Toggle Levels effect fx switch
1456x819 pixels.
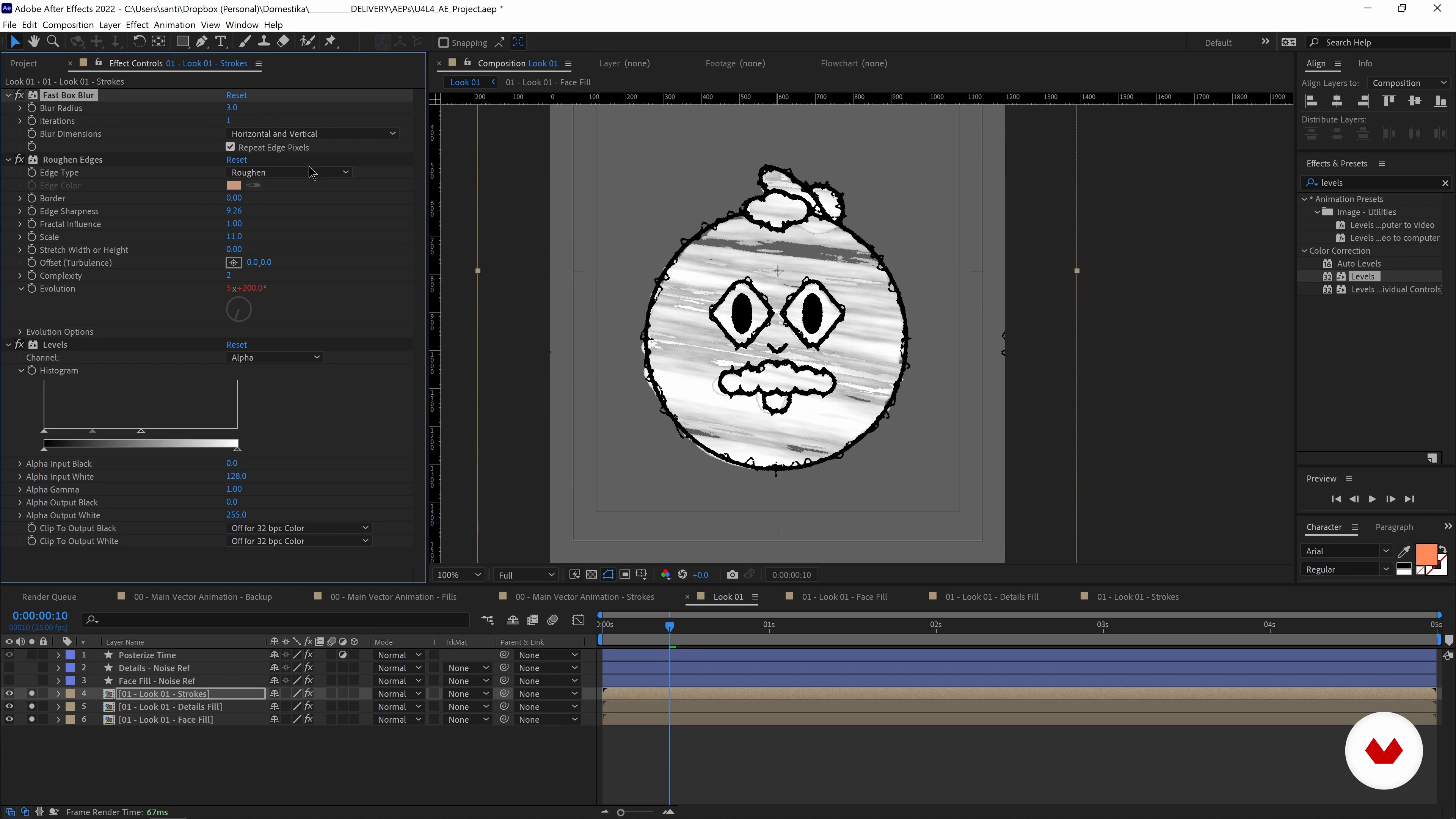point(20,345)
